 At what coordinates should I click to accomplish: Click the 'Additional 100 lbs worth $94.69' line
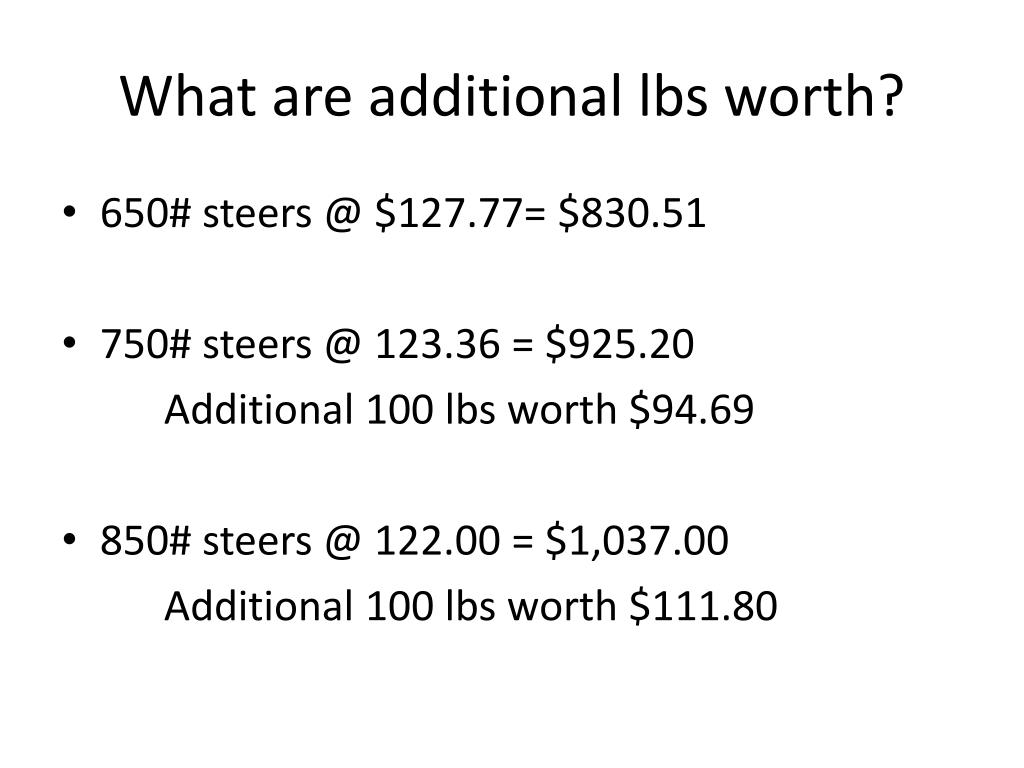(459, 409)
